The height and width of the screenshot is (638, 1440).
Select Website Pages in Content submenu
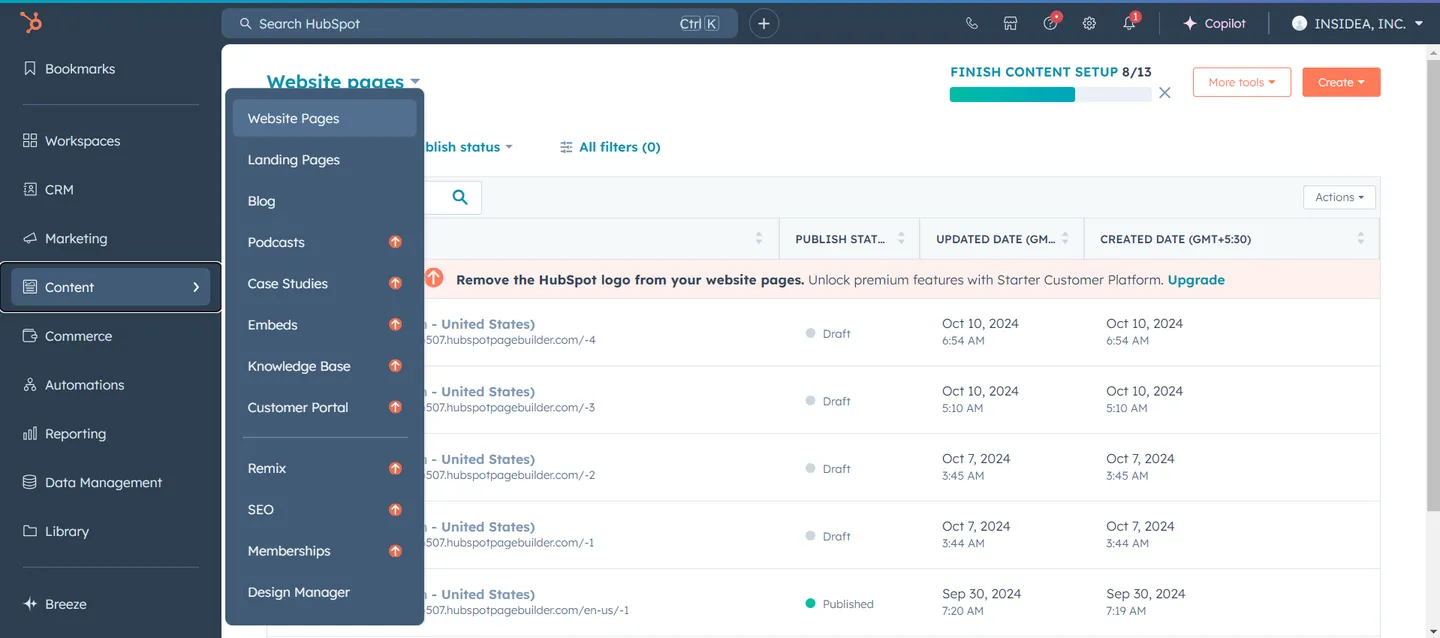(x=325, y=118)
